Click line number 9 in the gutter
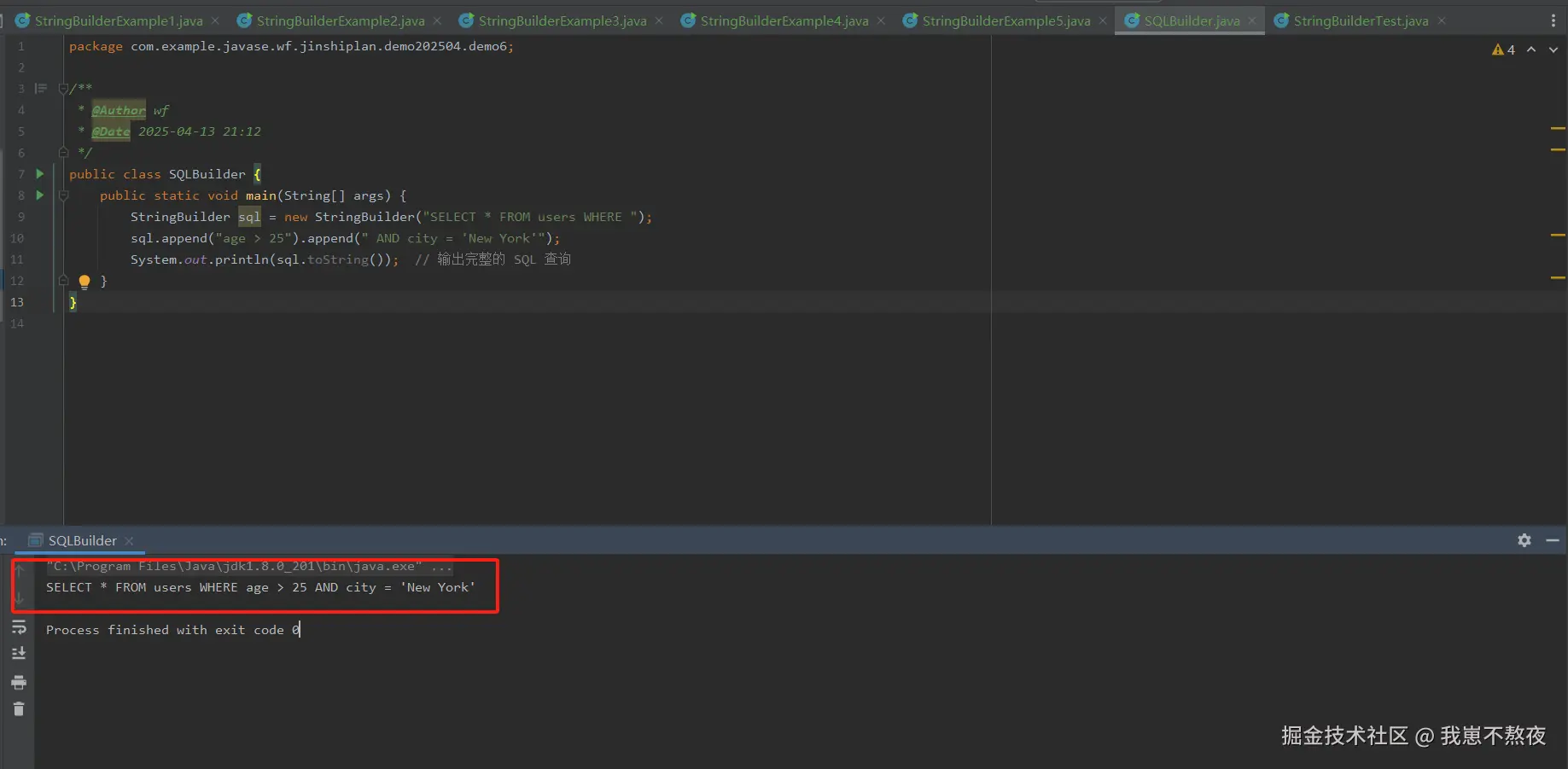The image size is (1568, 769). 20,217
